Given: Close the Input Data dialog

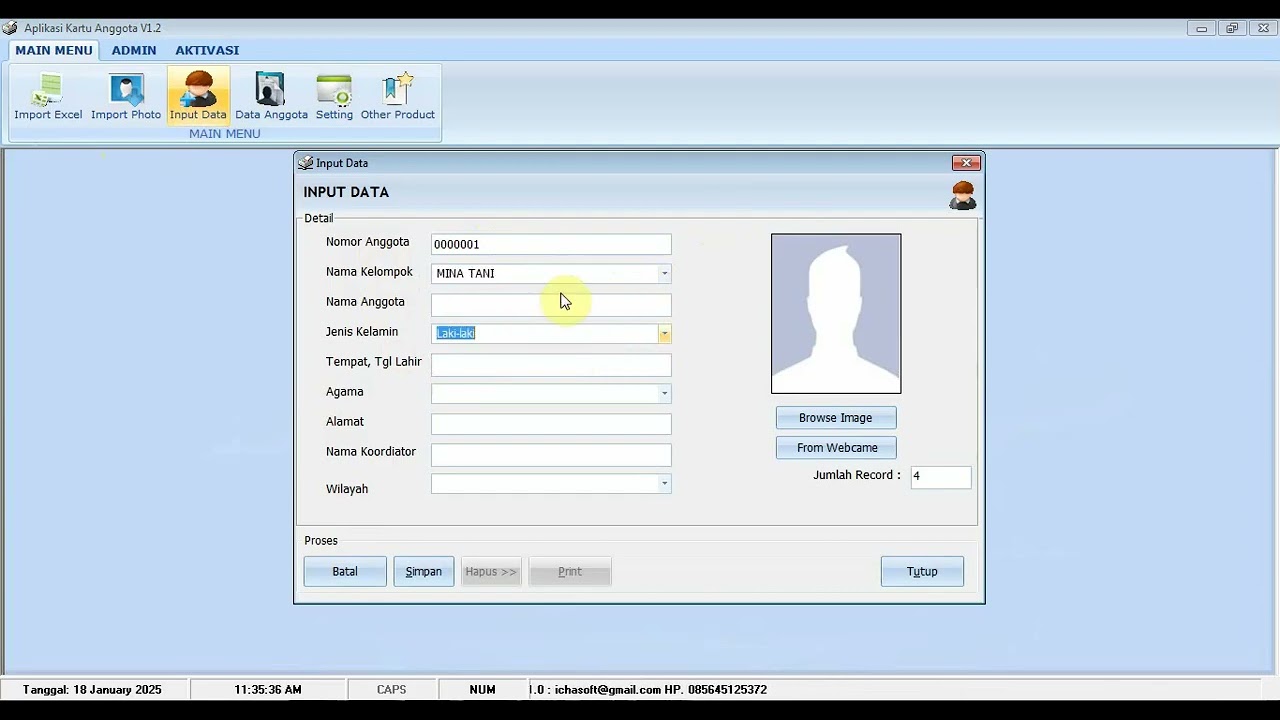Looking at the screenshot, I should [x=966, y=163].
